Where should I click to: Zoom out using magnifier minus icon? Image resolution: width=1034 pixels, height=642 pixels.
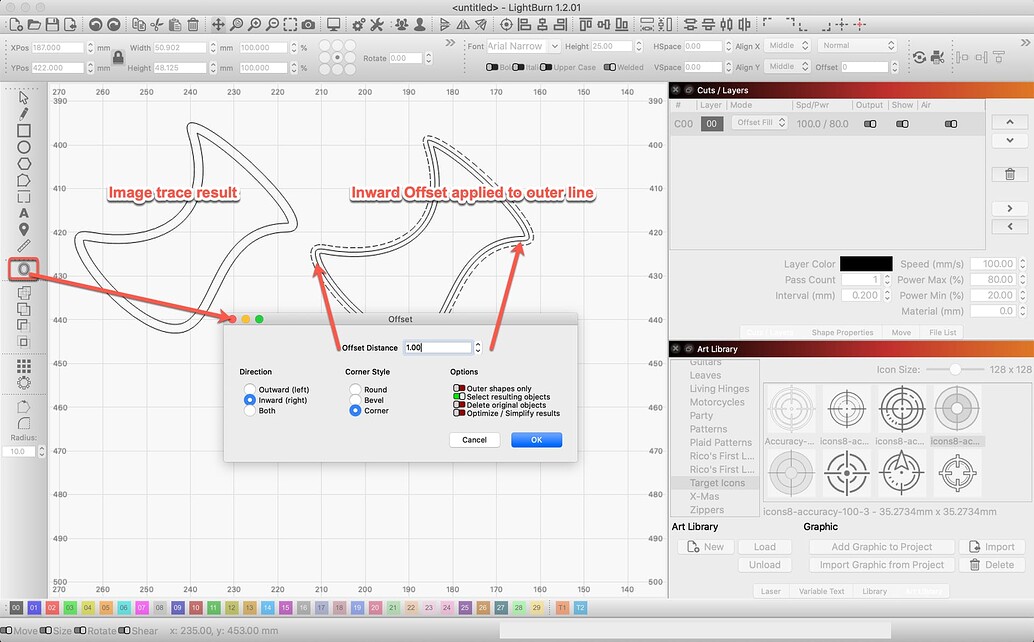click(272, 24)
